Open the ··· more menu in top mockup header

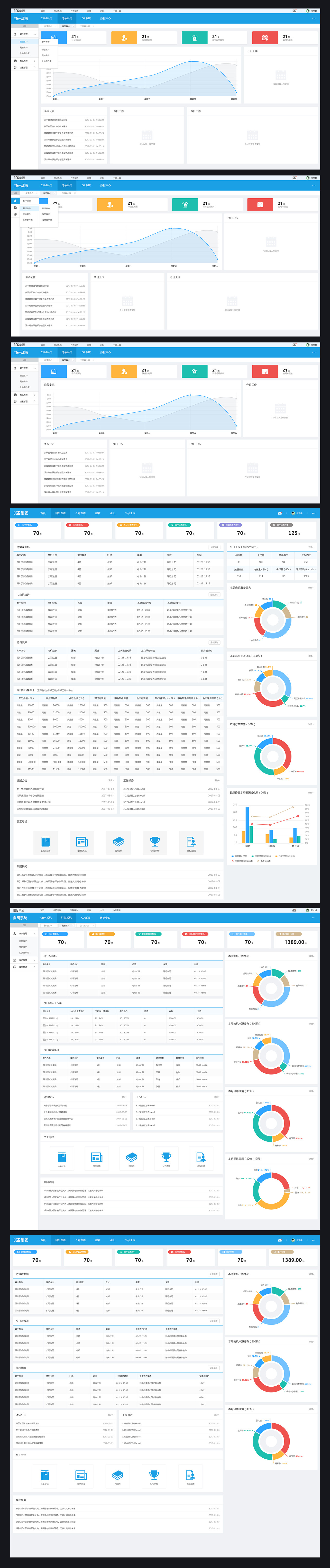314,18
